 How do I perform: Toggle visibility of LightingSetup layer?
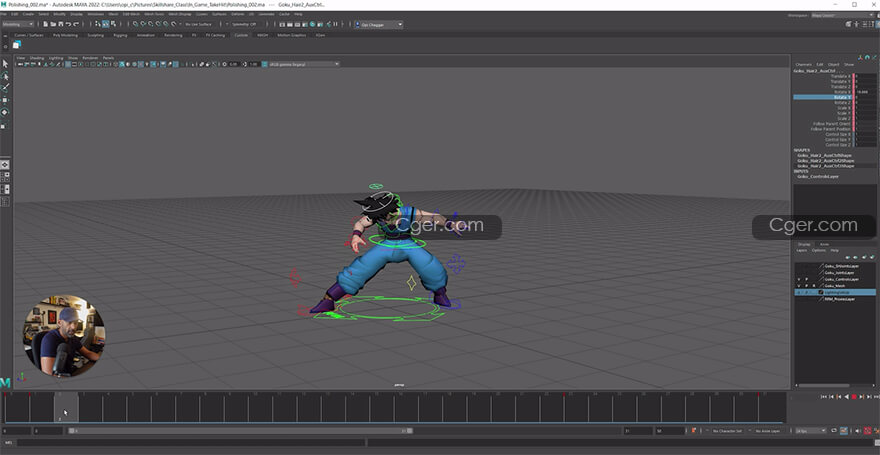point(798,292)
